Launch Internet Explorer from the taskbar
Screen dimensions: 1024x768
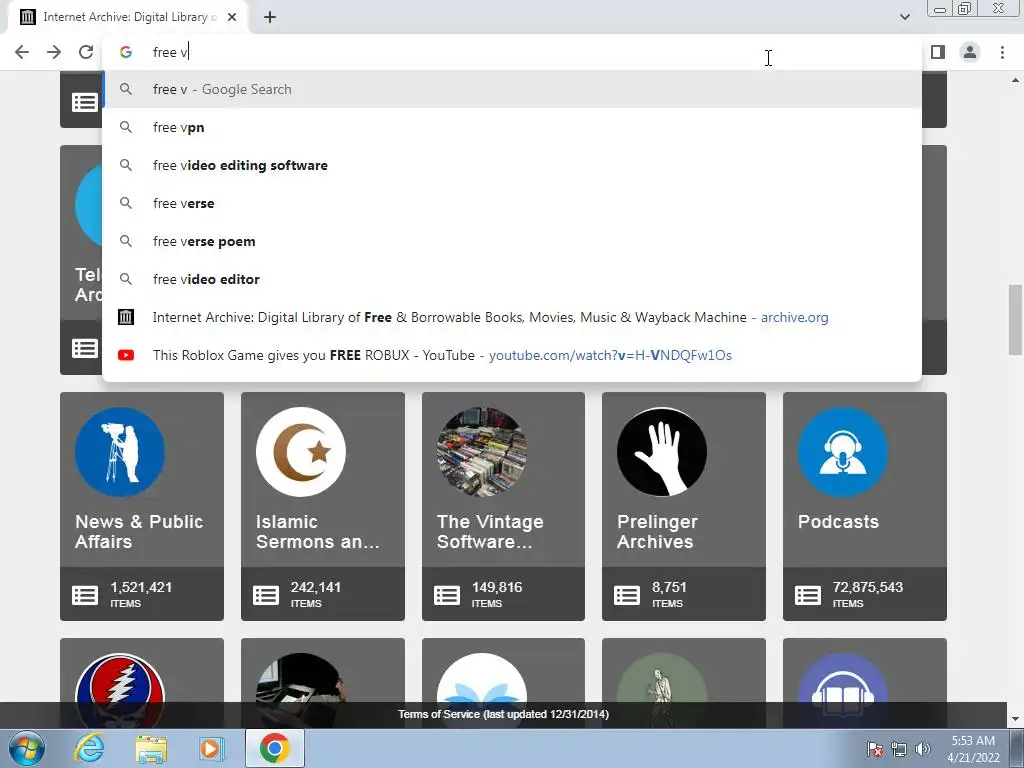89,748
